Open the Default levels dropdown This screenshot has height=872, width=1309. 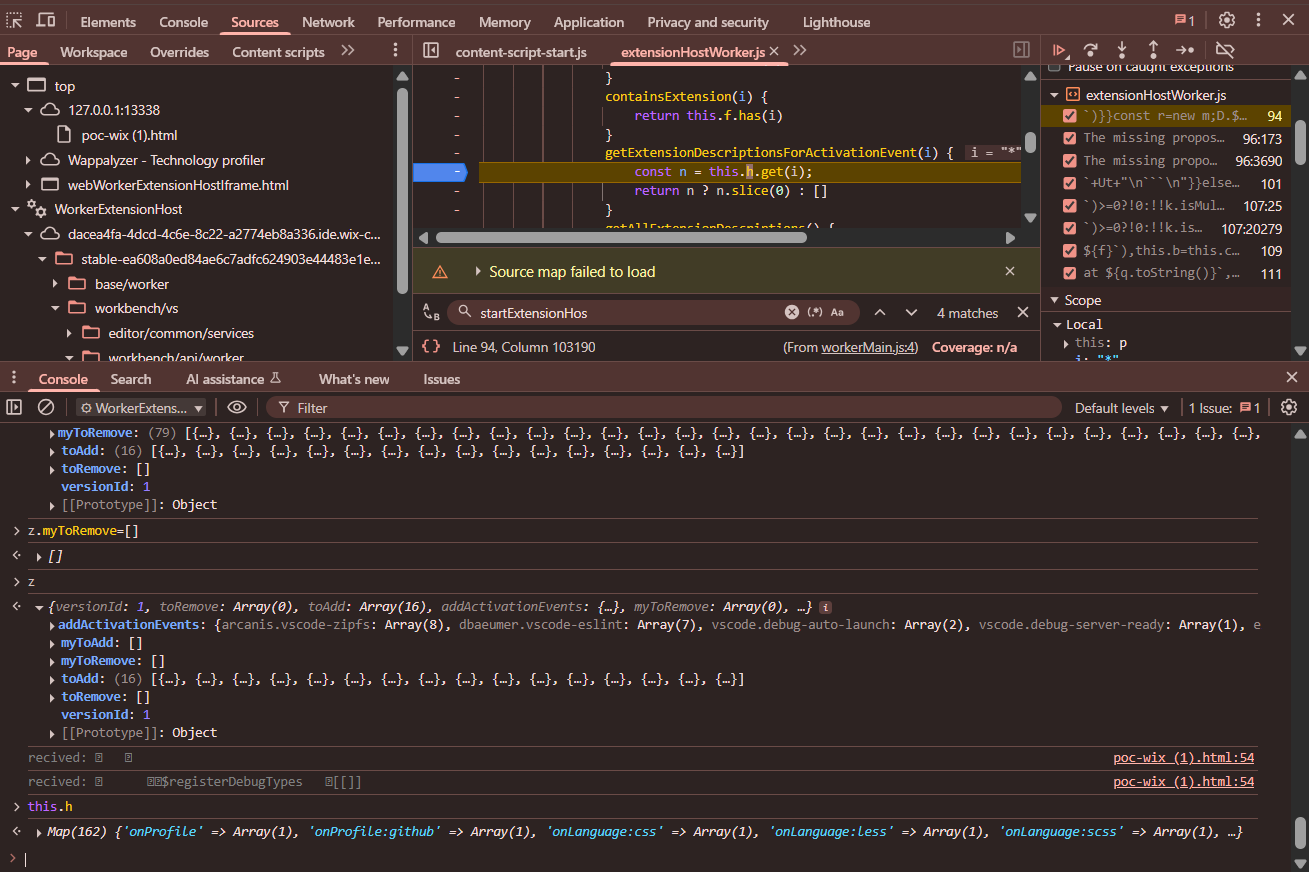(x=1121, y=408)
